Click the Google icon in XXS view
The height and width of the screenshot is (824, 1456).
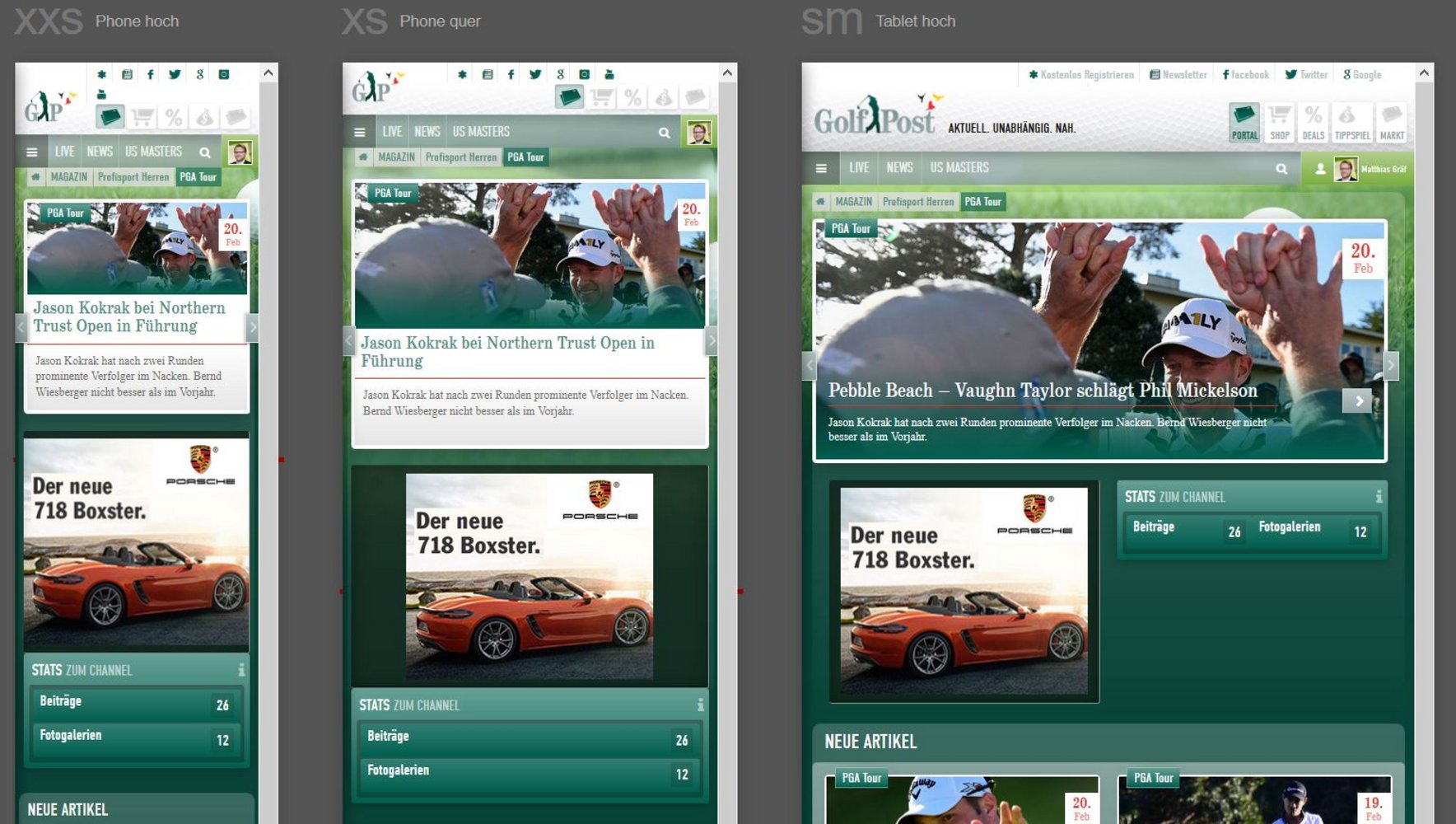point(199,74)
